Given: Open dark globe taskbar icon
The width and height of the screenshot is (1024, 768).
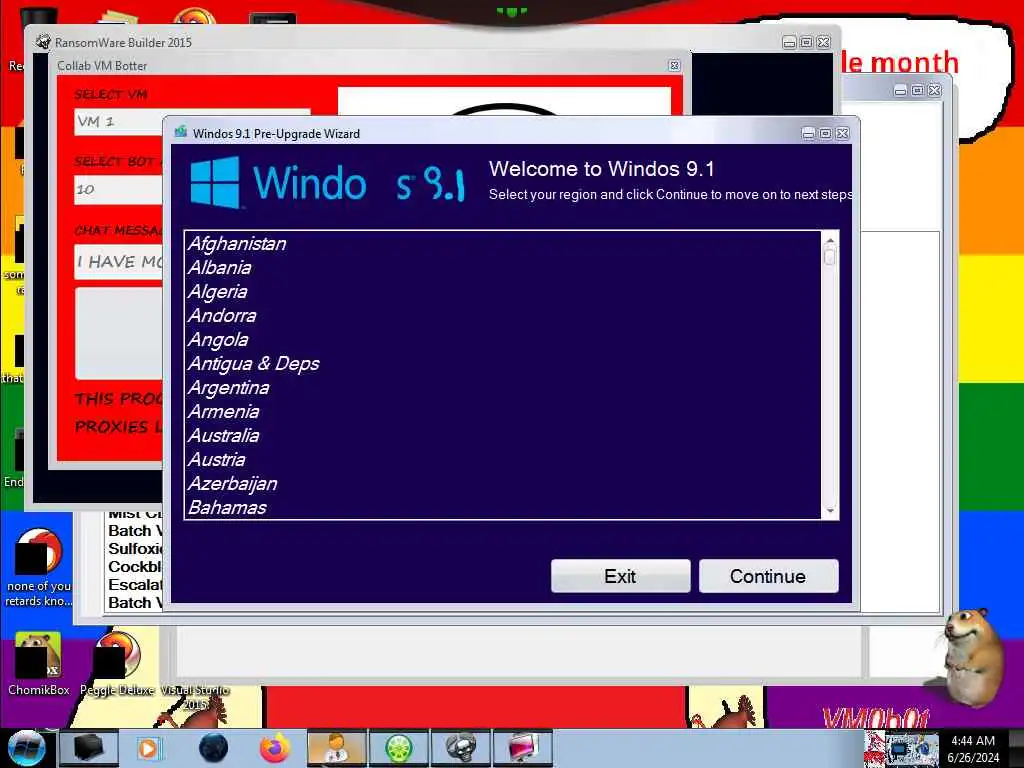Looking at the screenshot, I should (213, 748).
